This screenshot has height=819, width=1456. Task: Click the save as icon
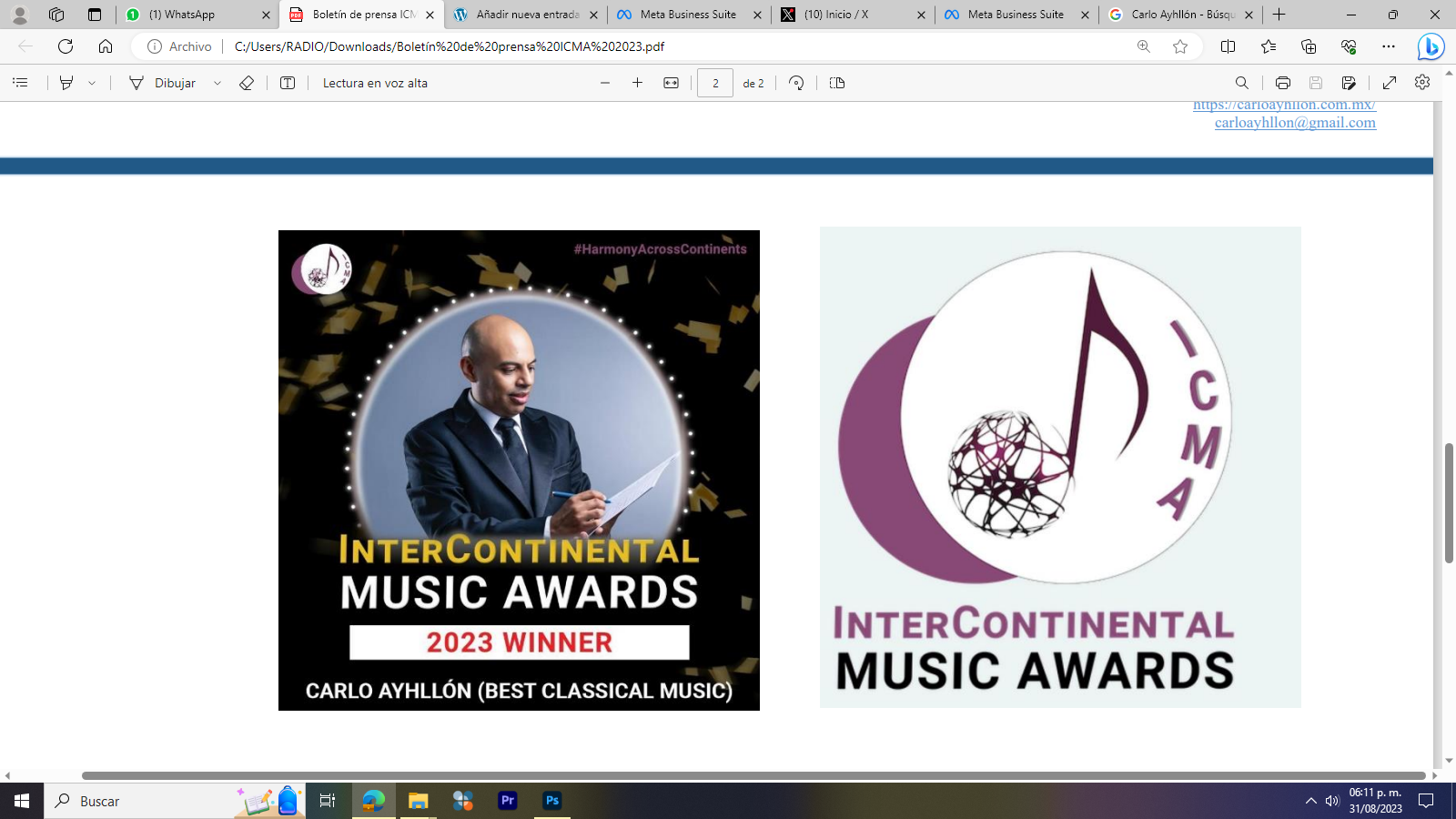click(1349, 83)
